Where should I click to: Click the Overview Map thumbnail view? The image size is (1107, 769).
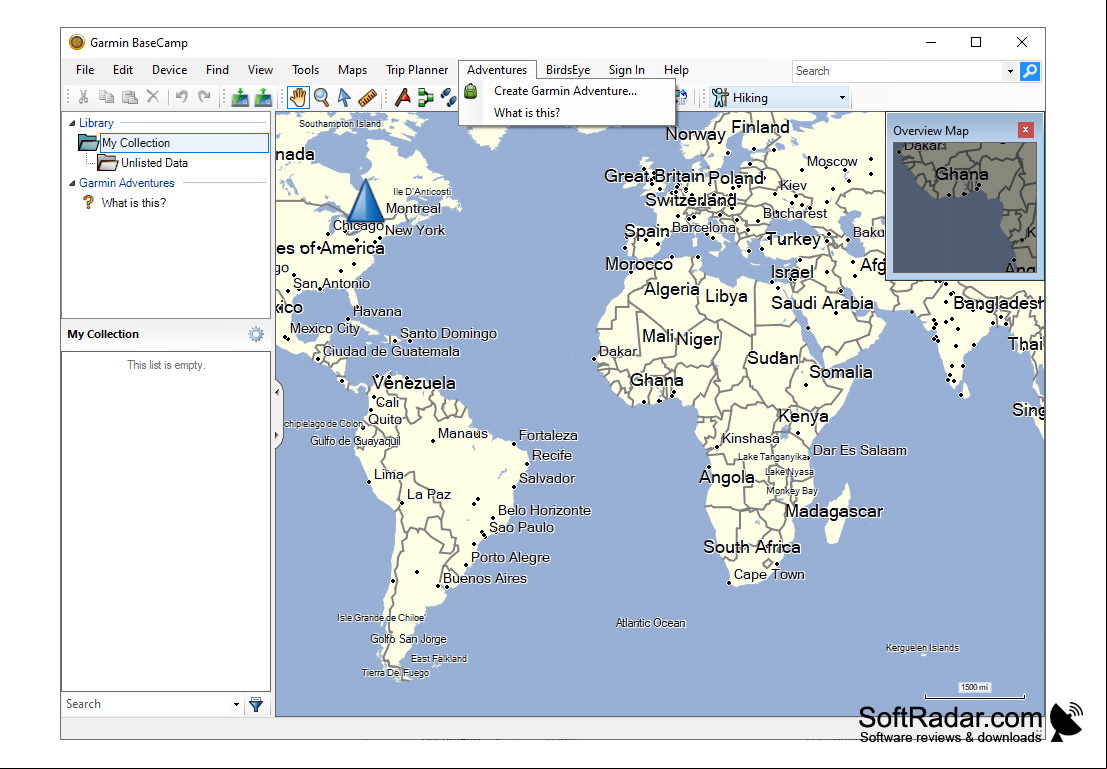[964, 208]
